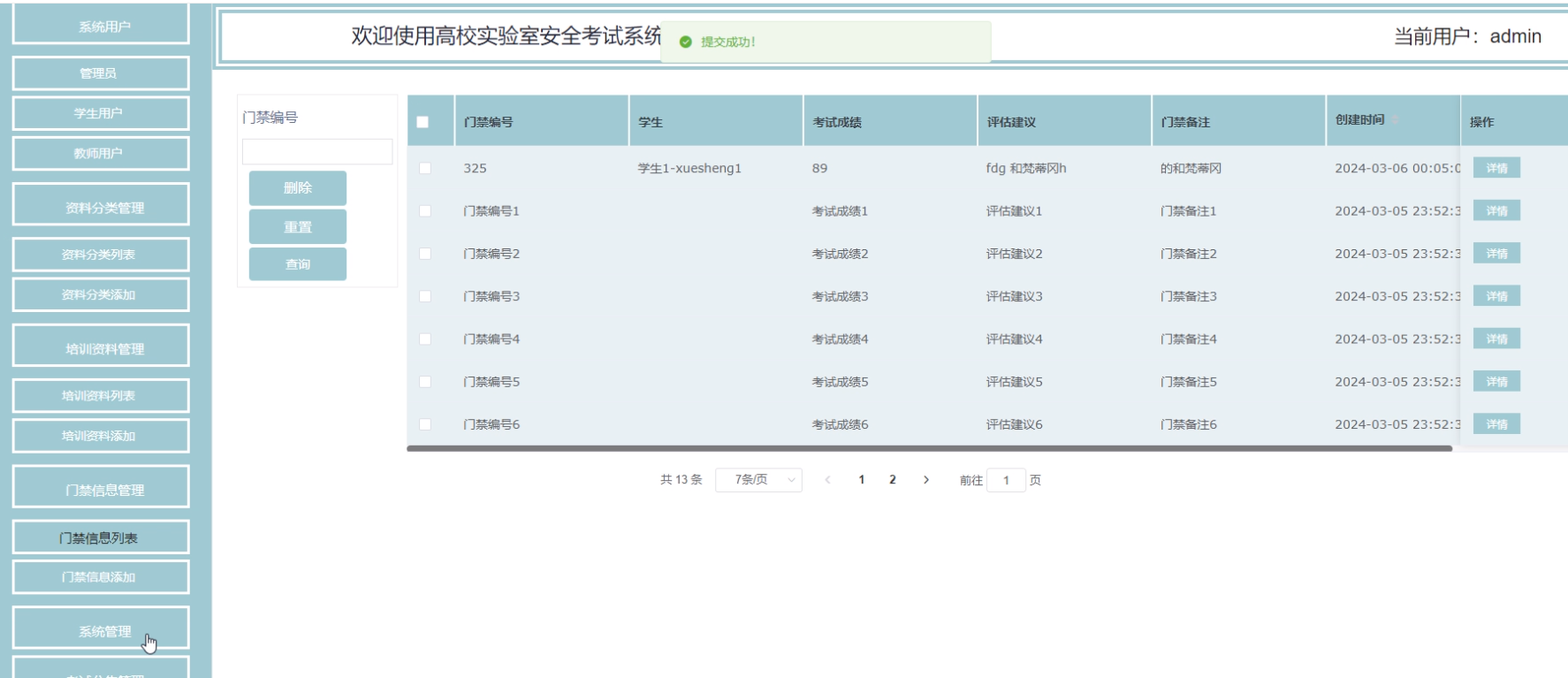This screenshot has height=678, width=1568.
Task: Expand 门禁信息管理 section
Action: click(101, 486)
